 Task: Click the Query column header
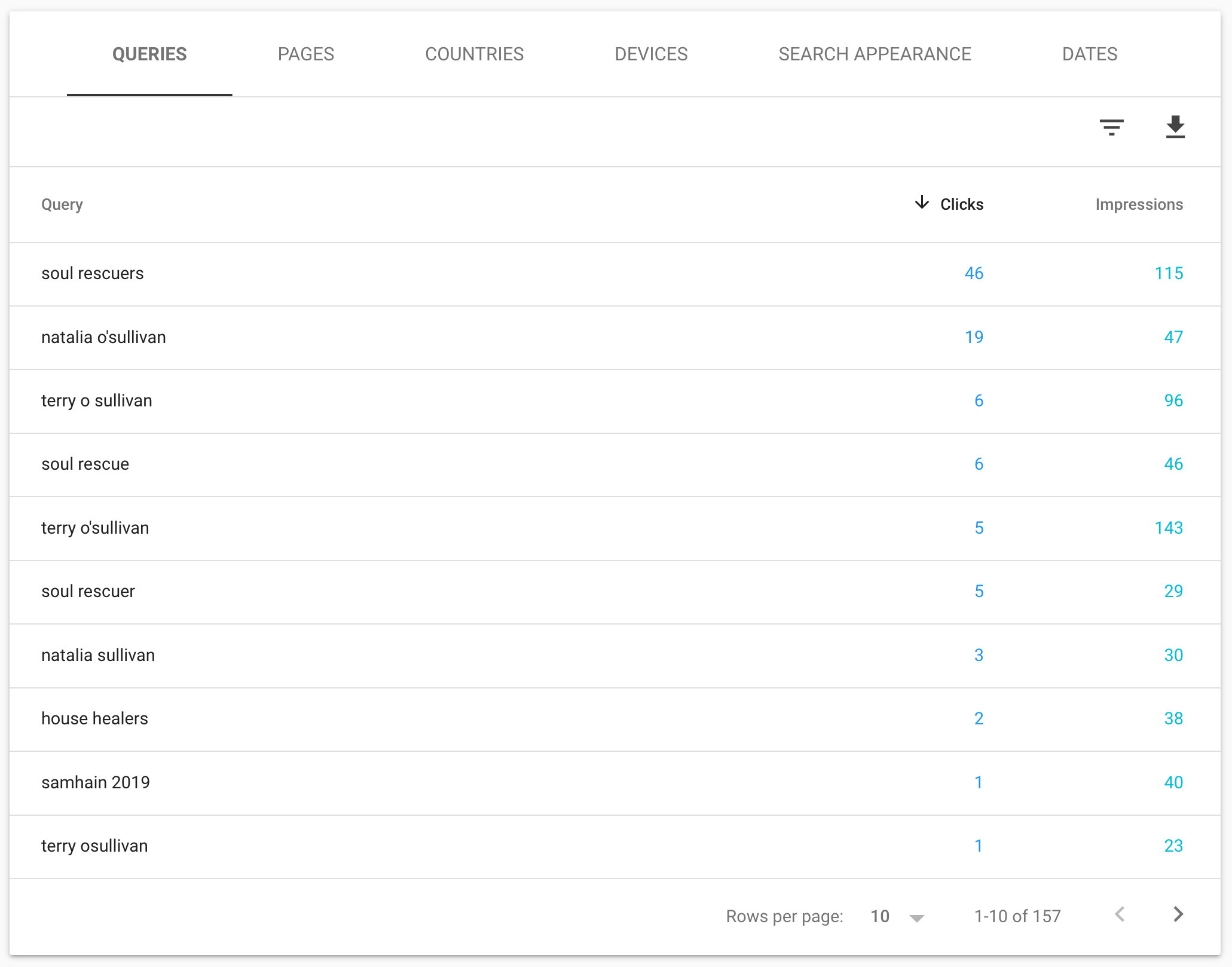[62, 204]
